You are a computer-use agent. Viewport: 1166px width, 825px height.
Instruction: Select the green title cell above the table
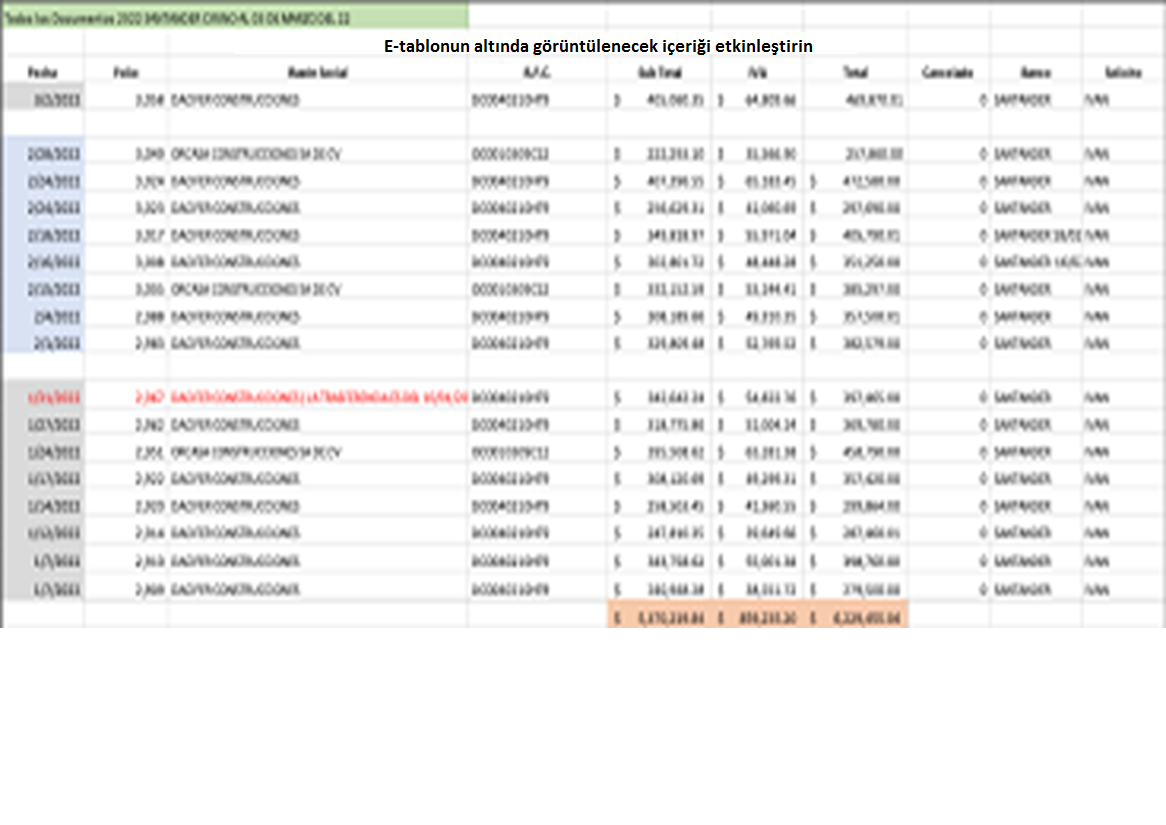pyautogui.click(x=236, y=18)
